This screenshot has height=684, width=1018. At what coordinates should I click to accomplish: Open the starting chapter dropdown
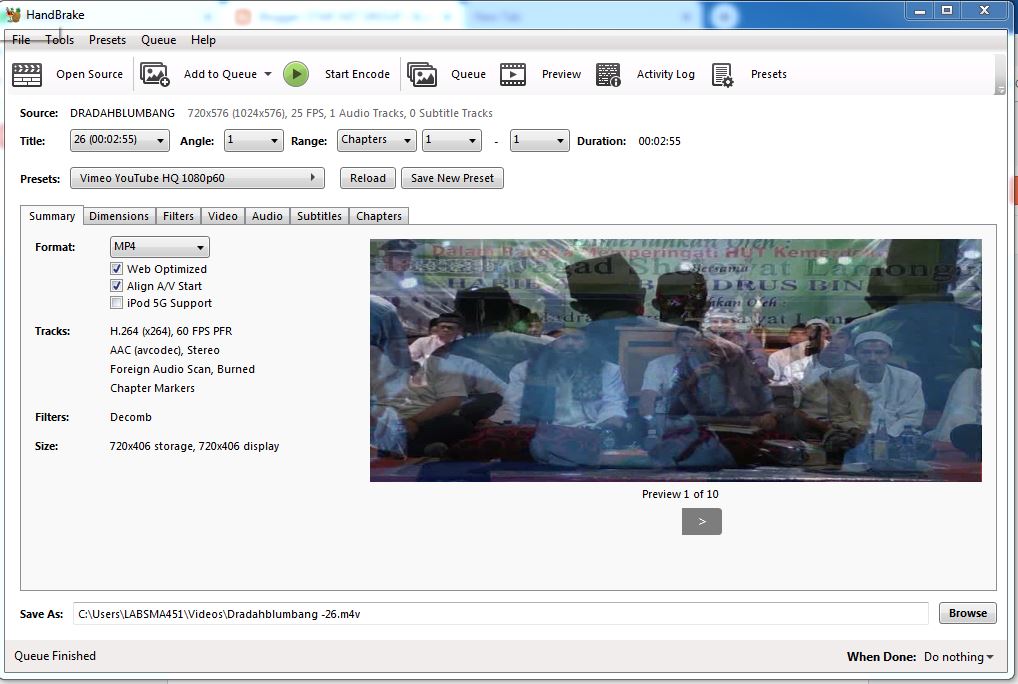click(x=452, y=140)
